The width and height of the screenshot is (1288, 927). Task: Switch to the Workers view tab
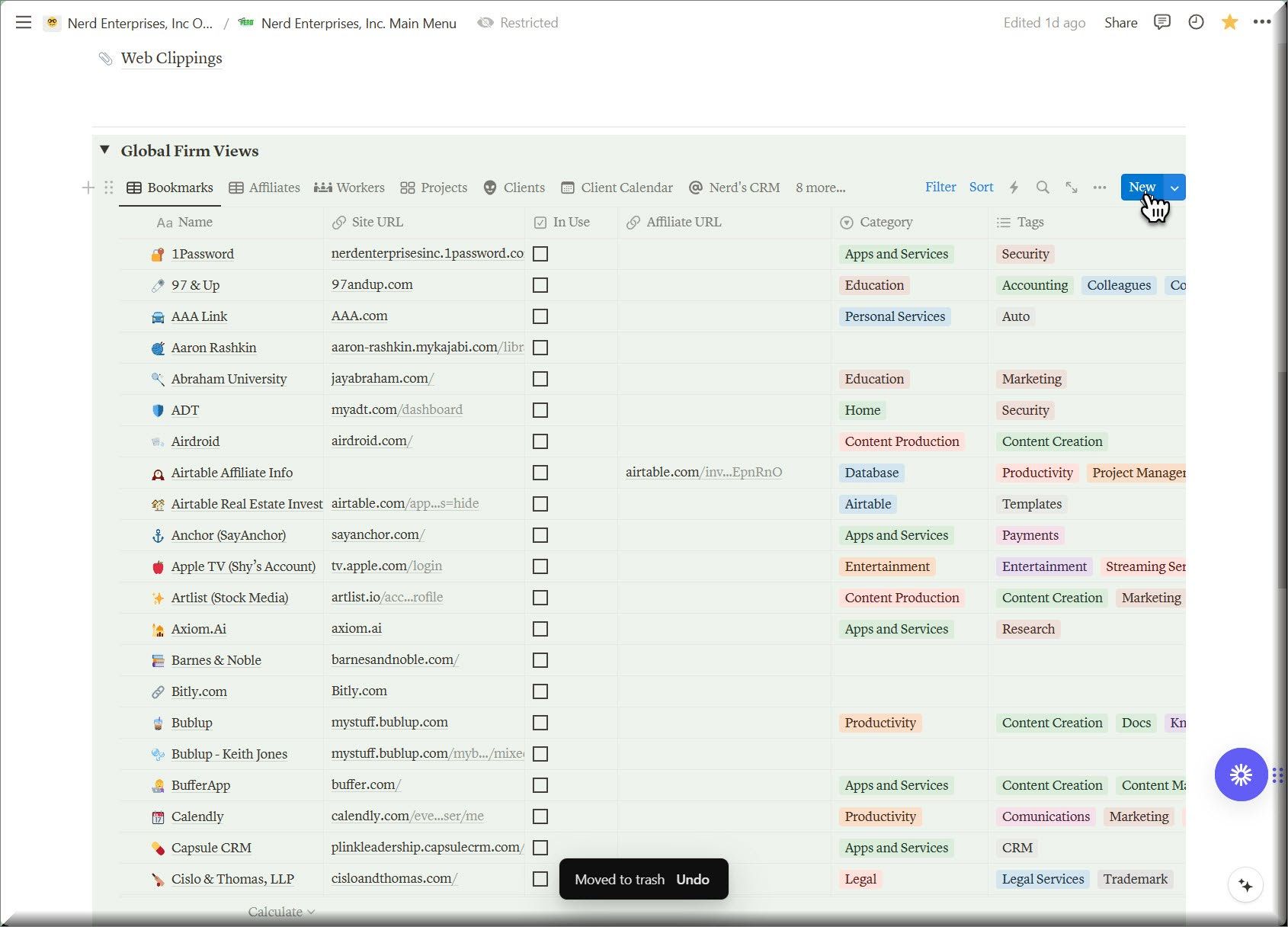coord(350,188)
